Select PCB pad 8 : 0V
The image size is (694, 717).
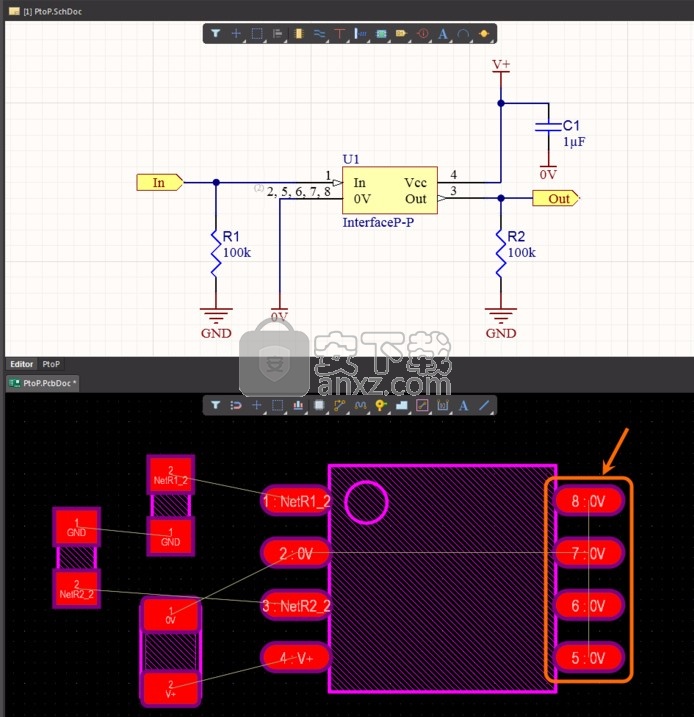(x=589, y=501)
